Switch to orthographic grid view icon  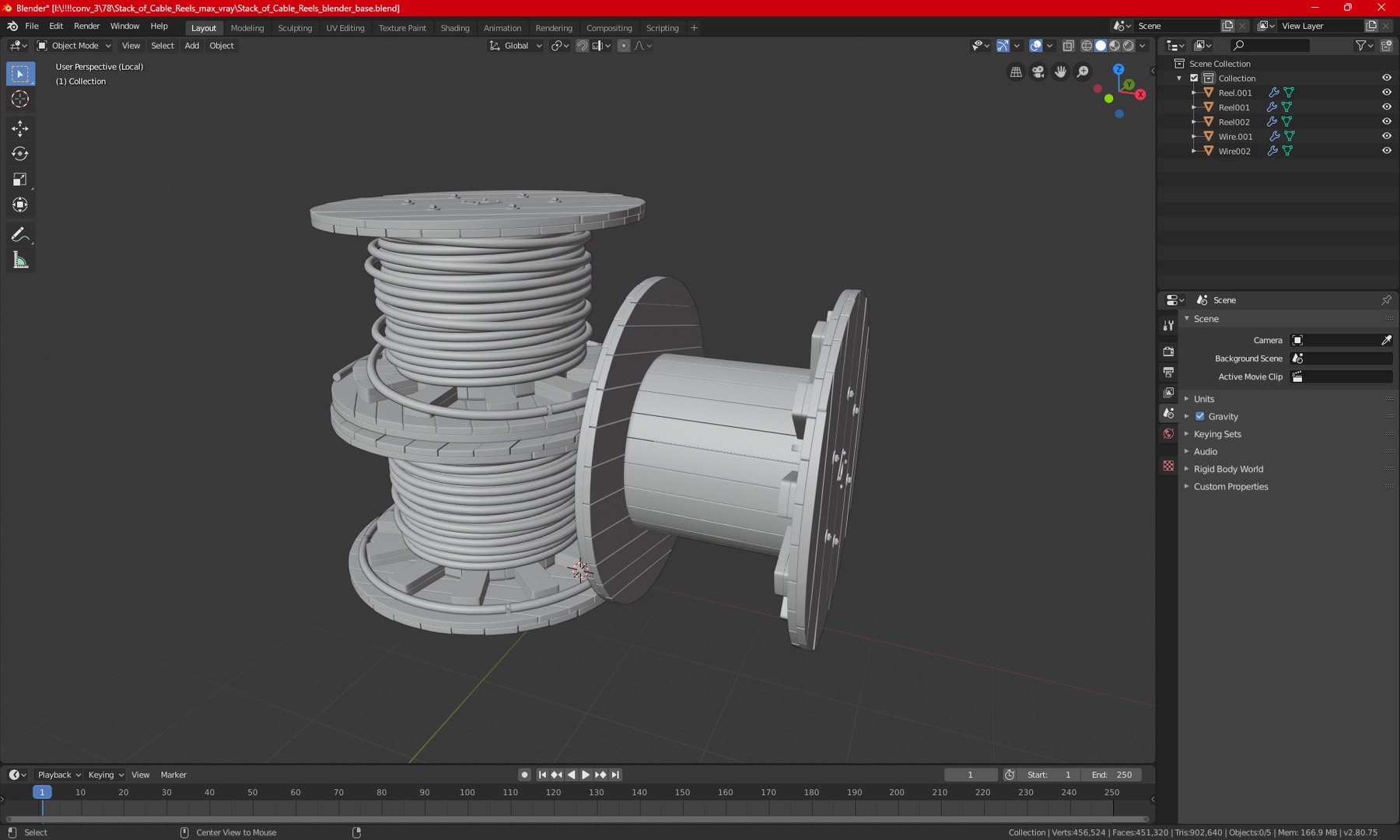[1016, 72]
